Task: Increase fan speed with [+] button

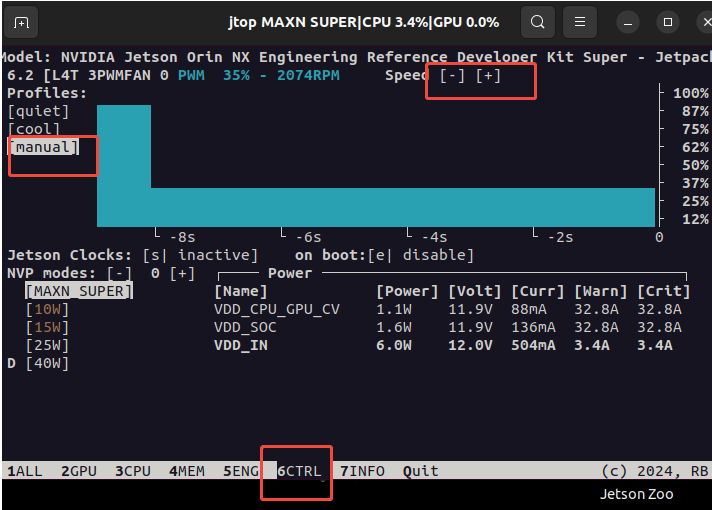Action: (488, 76)
